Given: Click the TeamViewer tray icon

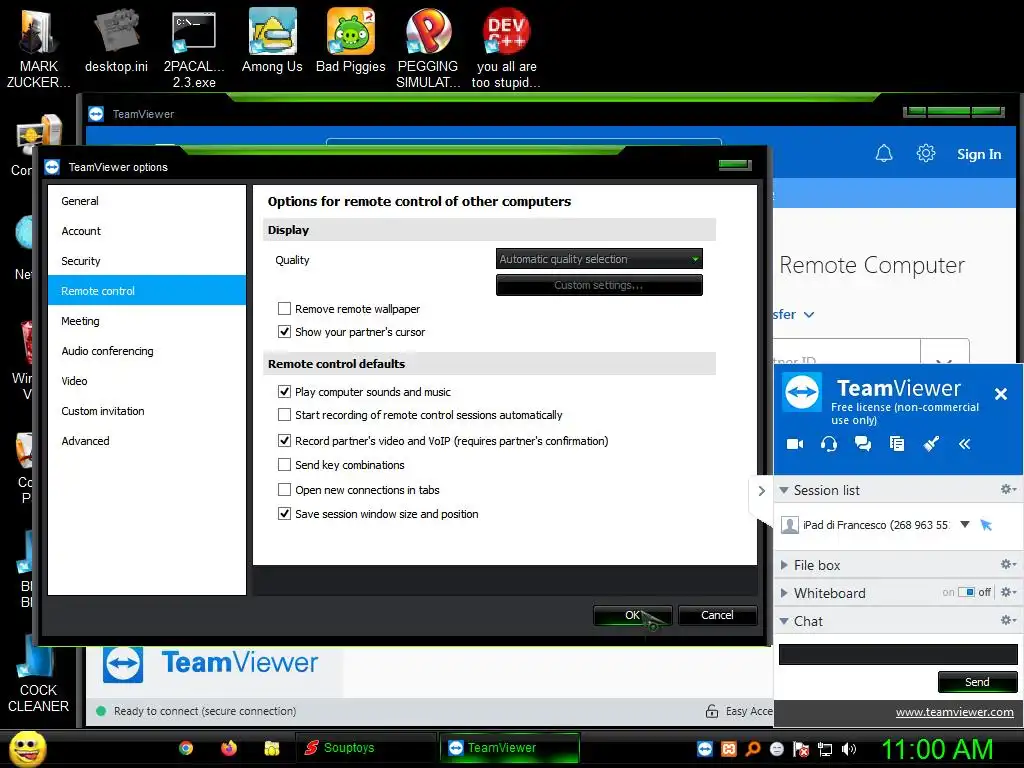Looking at the screenshot, I should 705,749.
